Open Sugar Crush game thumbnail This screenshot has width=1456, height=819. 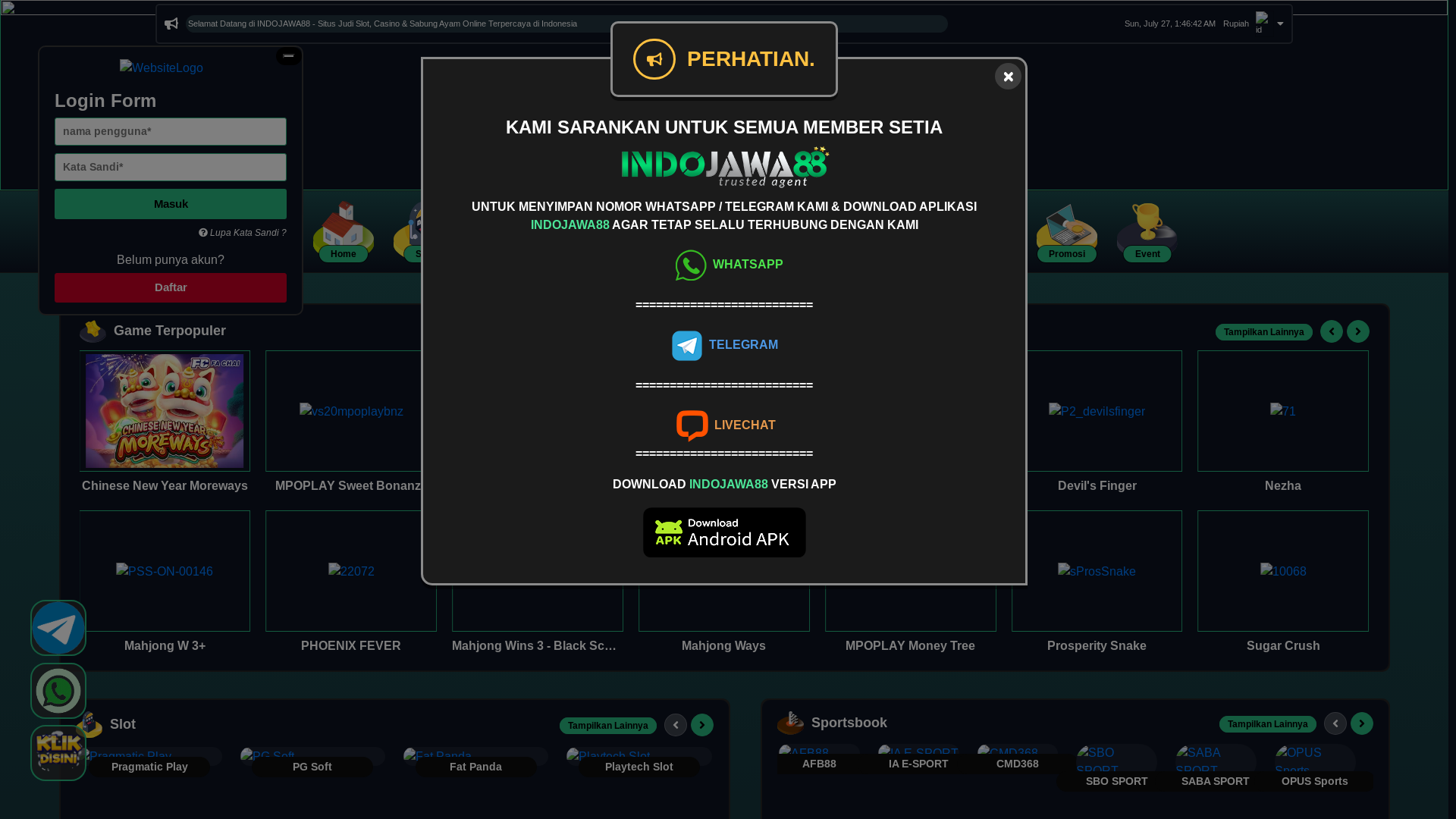click(1283, 571)
